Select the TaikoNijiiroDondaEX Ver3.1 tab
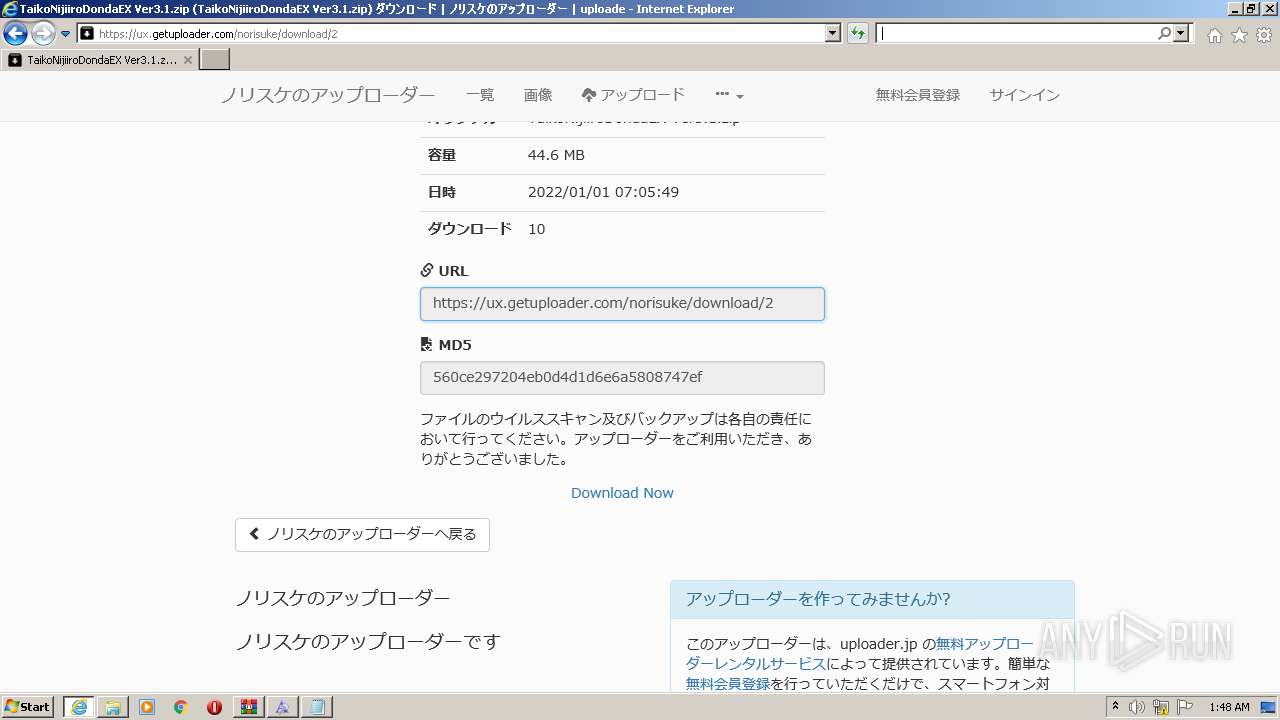Viewport: 1280px width, 720px height. (x=100, y=60)
